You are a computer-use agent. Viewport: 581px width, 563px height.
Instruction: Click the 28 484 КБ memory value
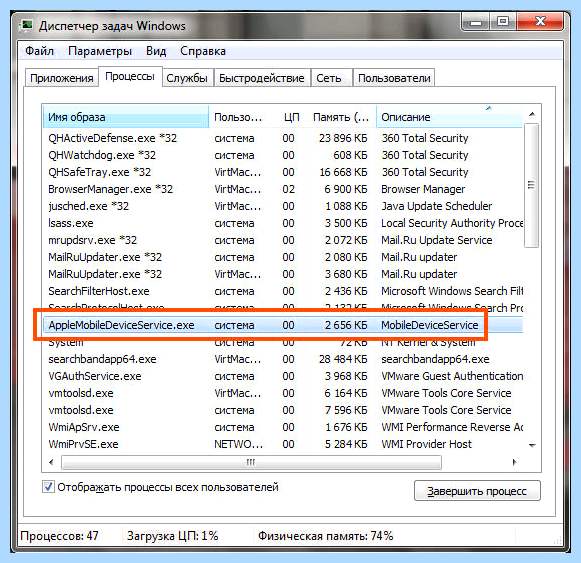coord(343,359)
